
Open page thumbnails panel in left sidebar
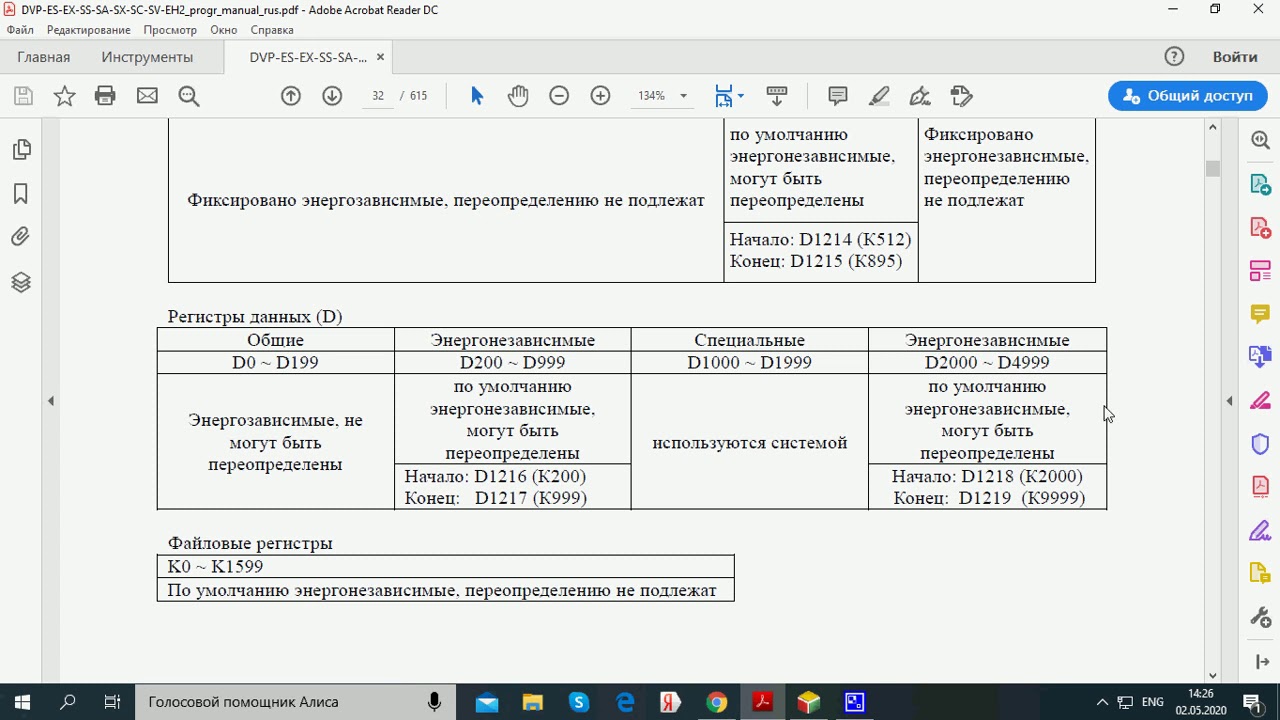[21, 150]
